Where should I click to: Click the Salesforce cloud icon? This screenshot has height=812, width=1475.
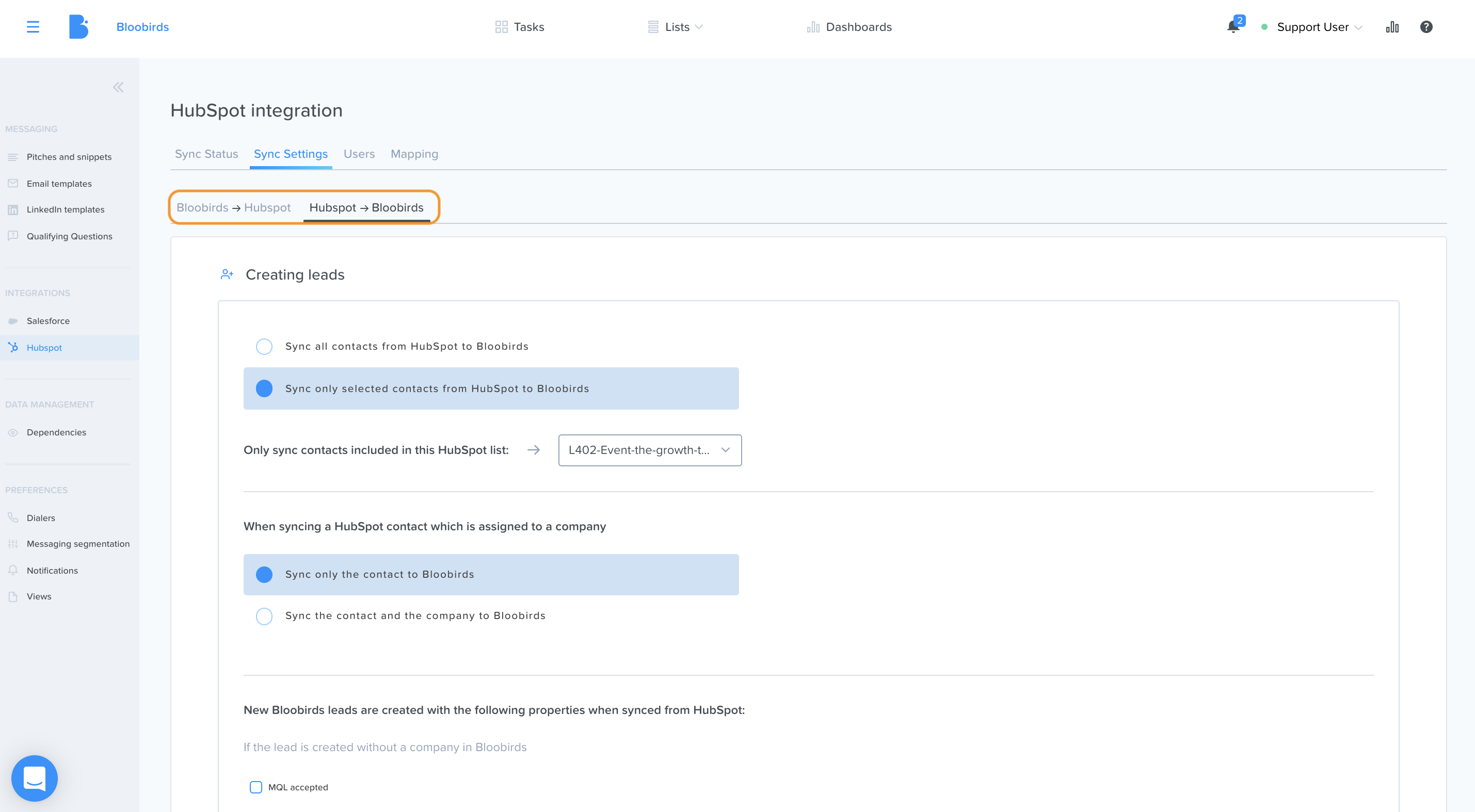[x=12, y=321]
